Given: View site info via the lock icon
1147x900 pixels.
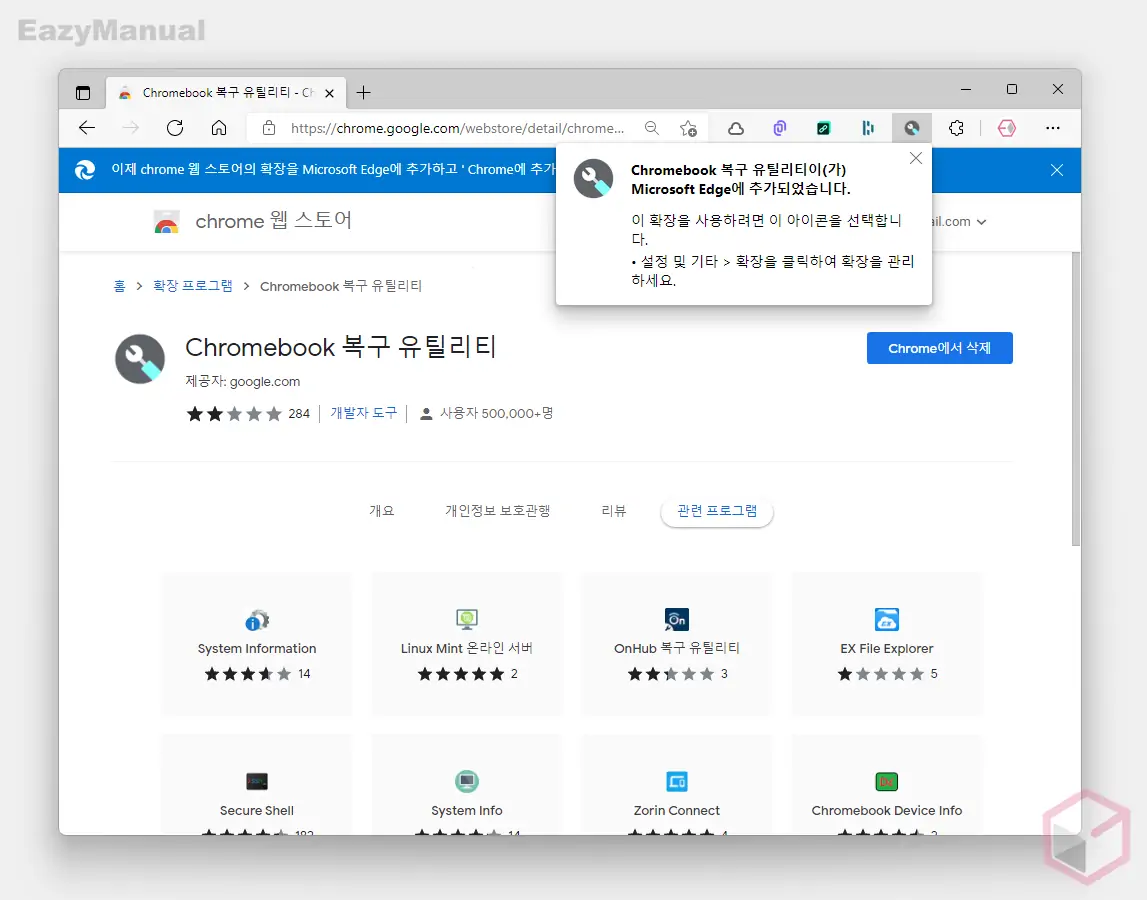Looking at the screenshot, I should coord(269,128).
